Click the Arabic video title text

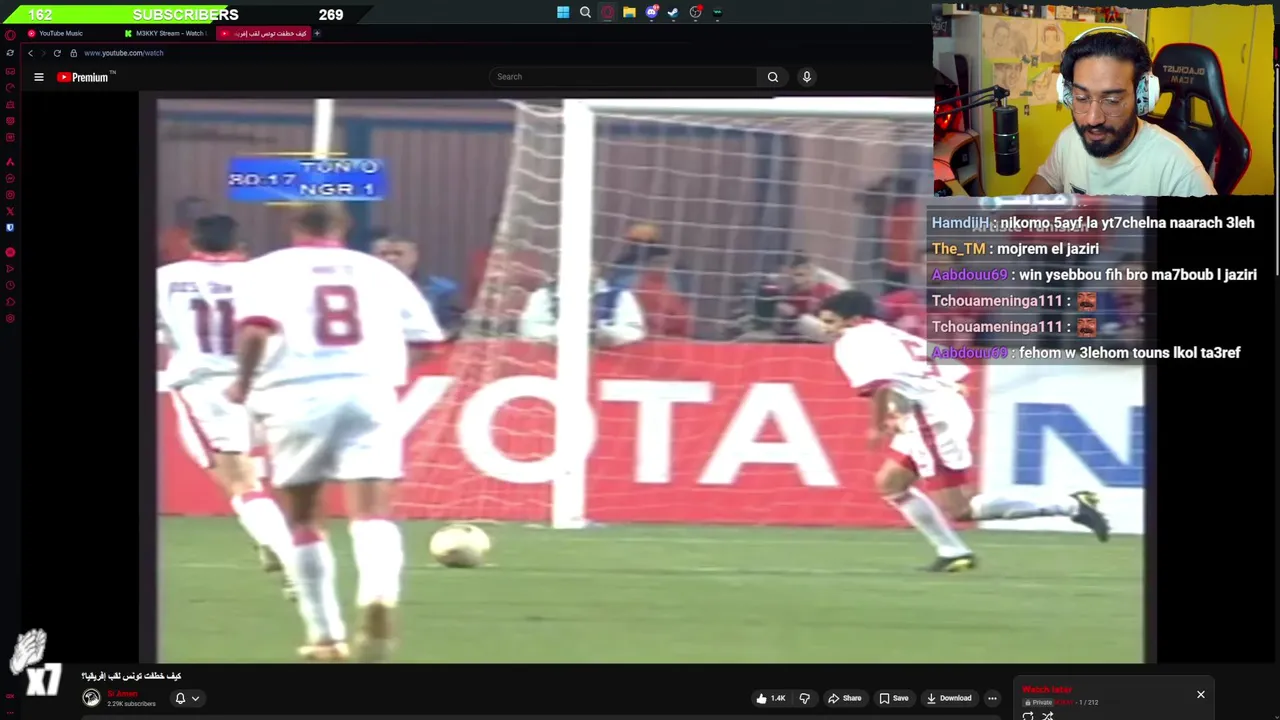point(131,676)
